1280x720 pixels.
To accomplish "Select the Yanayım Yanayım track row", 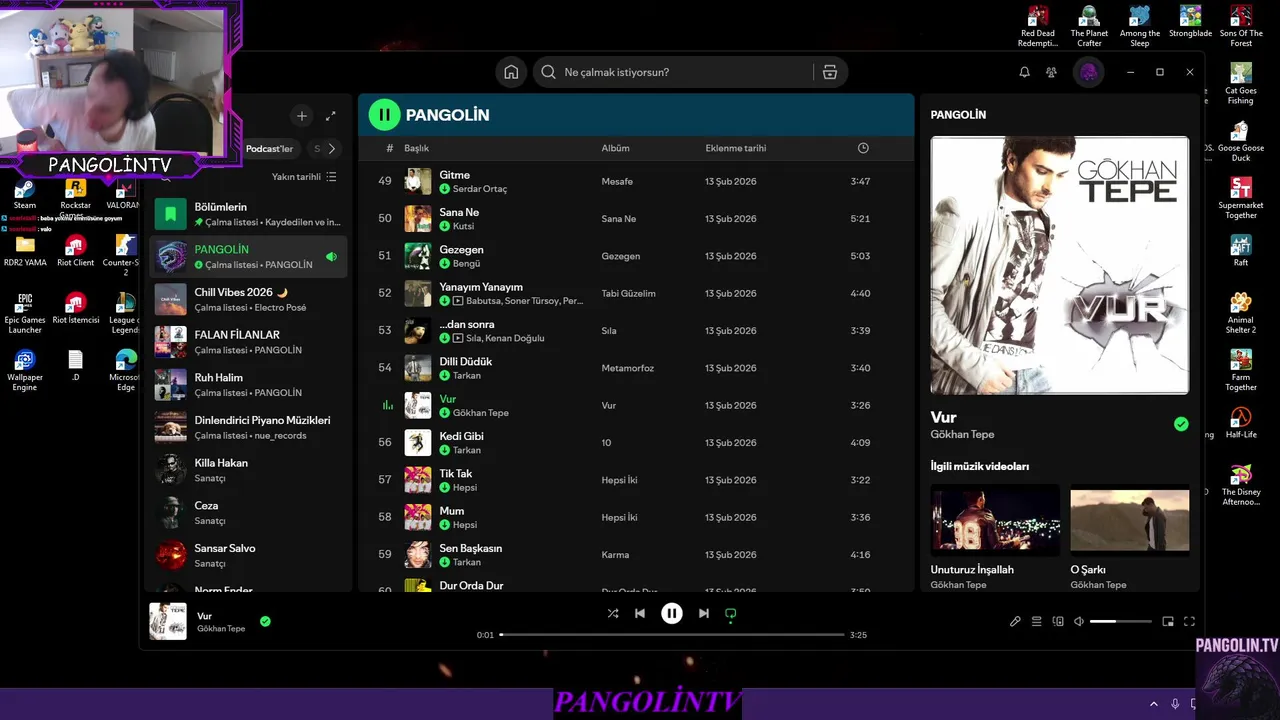I will 636,293.
